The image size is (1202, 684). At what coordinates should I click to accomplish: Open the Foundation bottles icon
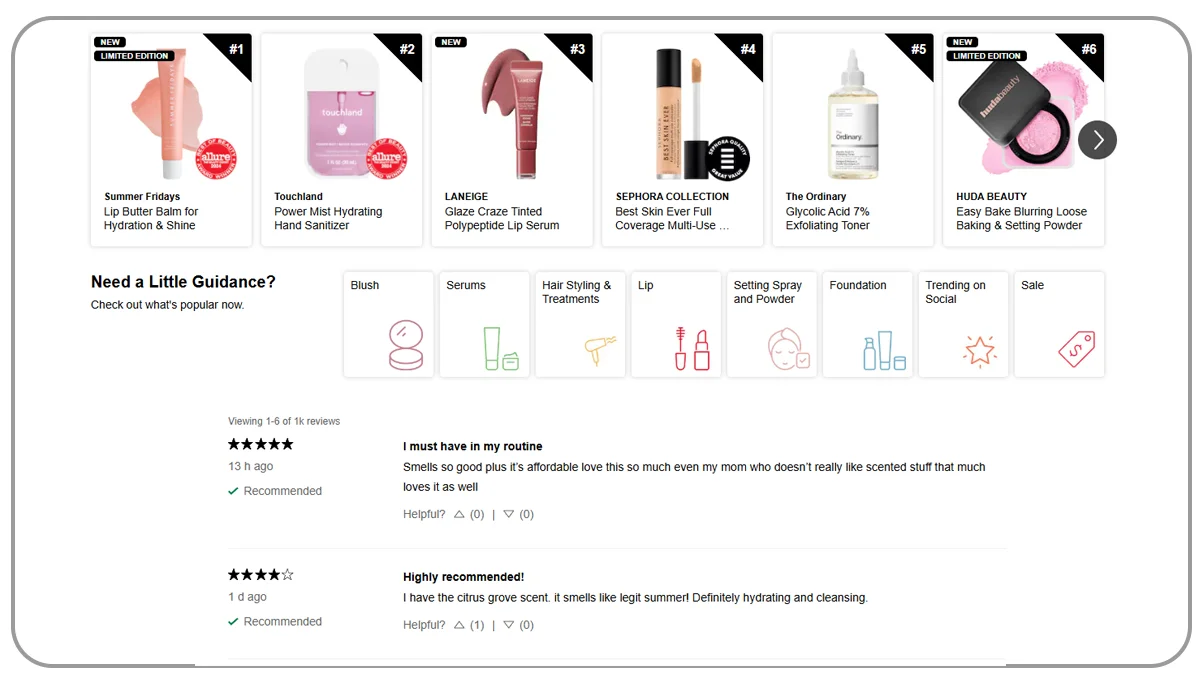tap(867, 348)
